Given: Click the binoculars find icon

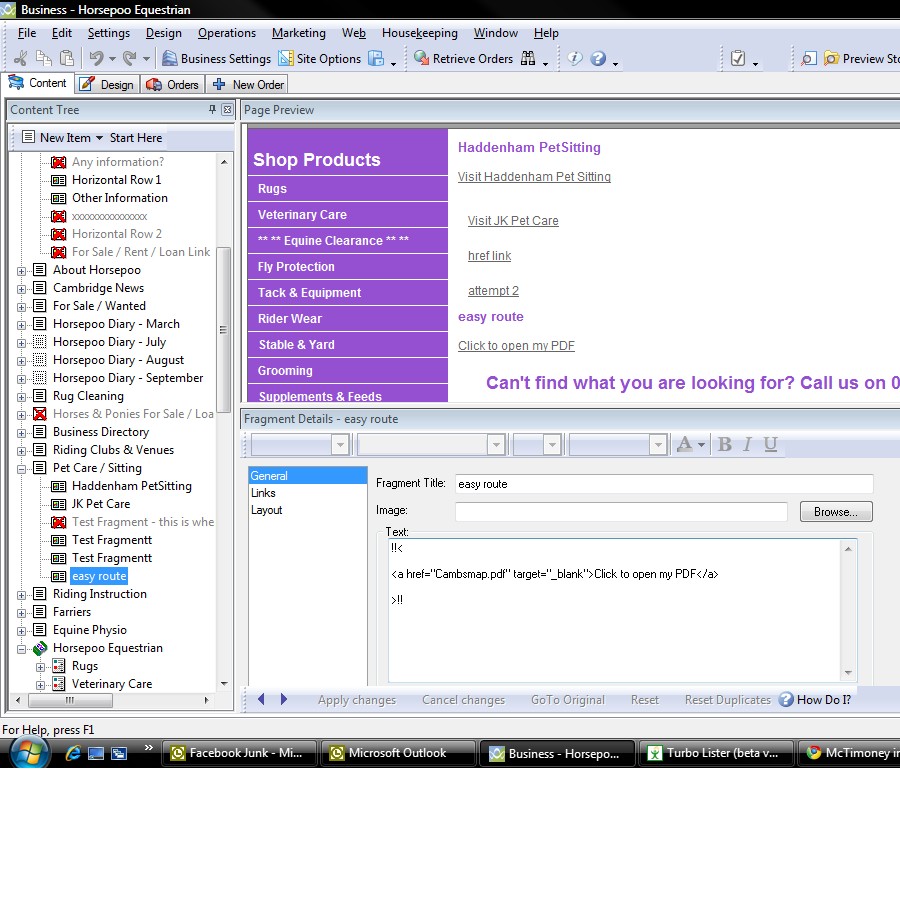Looking at the screenshot, I should 529,59.
